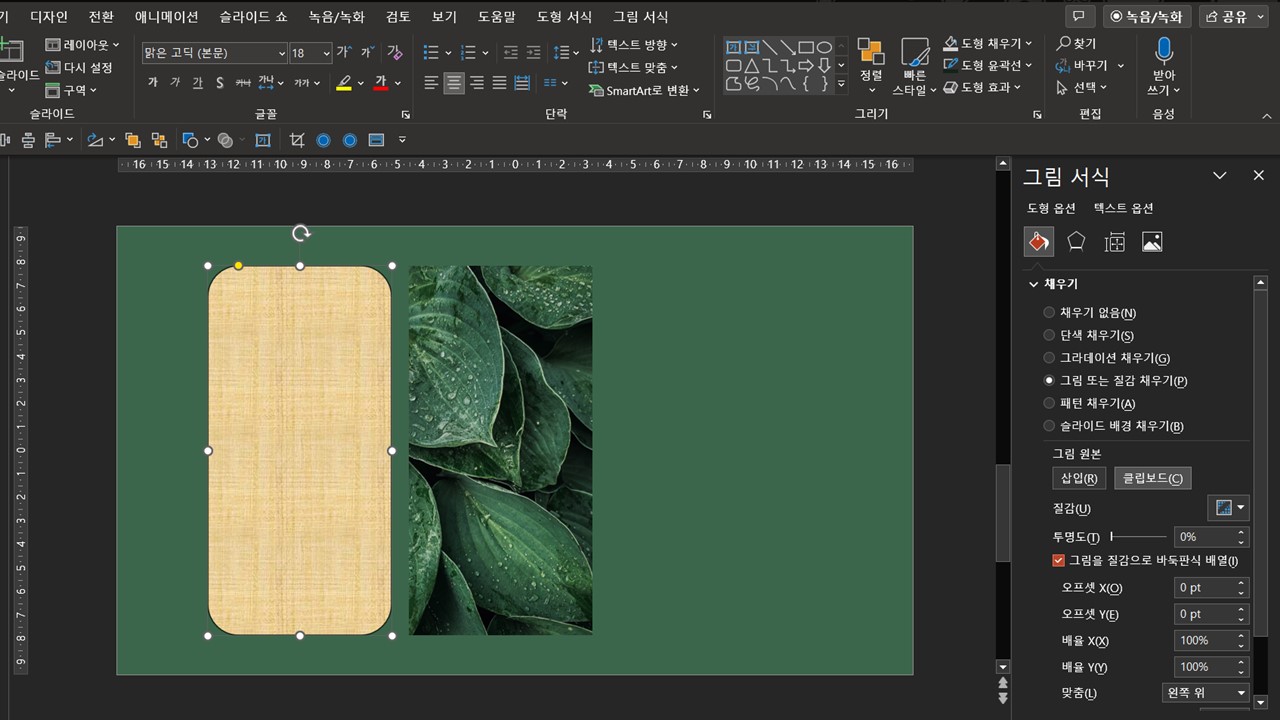Open Quick Styles (빠른 스타일) gallery
Screen dimensions: 1280x720
click(914, 67)
